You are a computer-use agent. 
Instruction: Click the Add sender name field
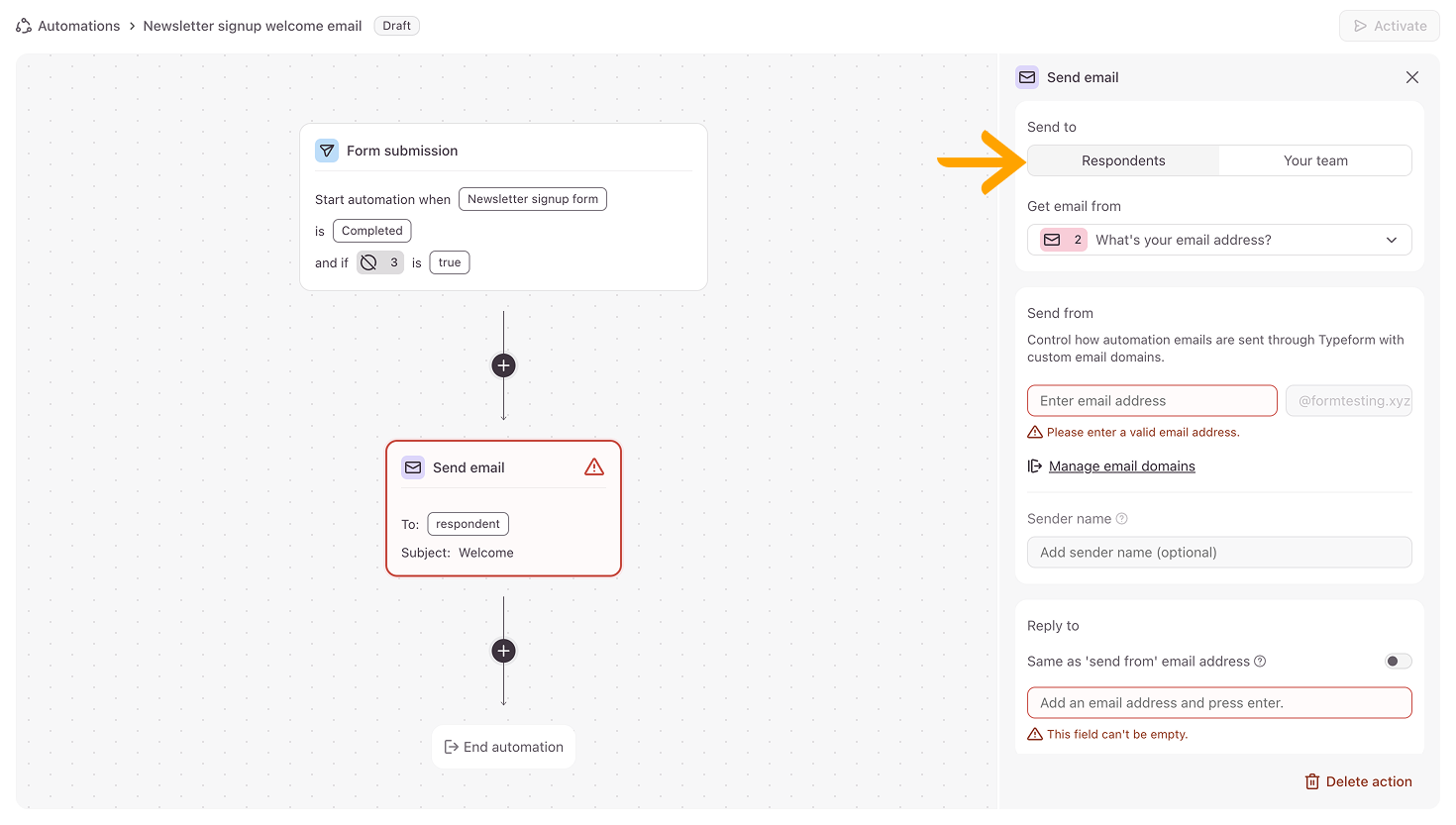(x=1219, y=553)
